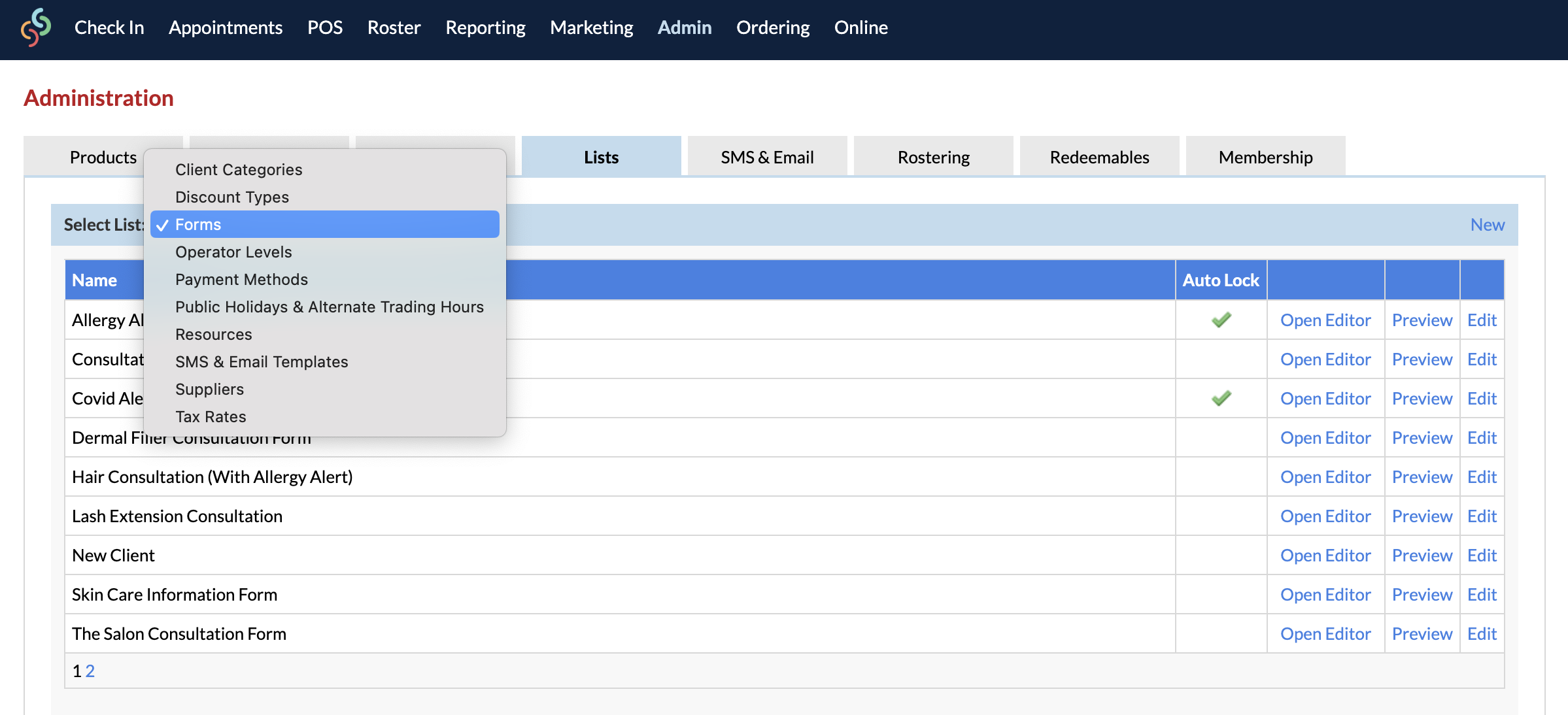Go to page 2 of the forms list

coord(90,671)
